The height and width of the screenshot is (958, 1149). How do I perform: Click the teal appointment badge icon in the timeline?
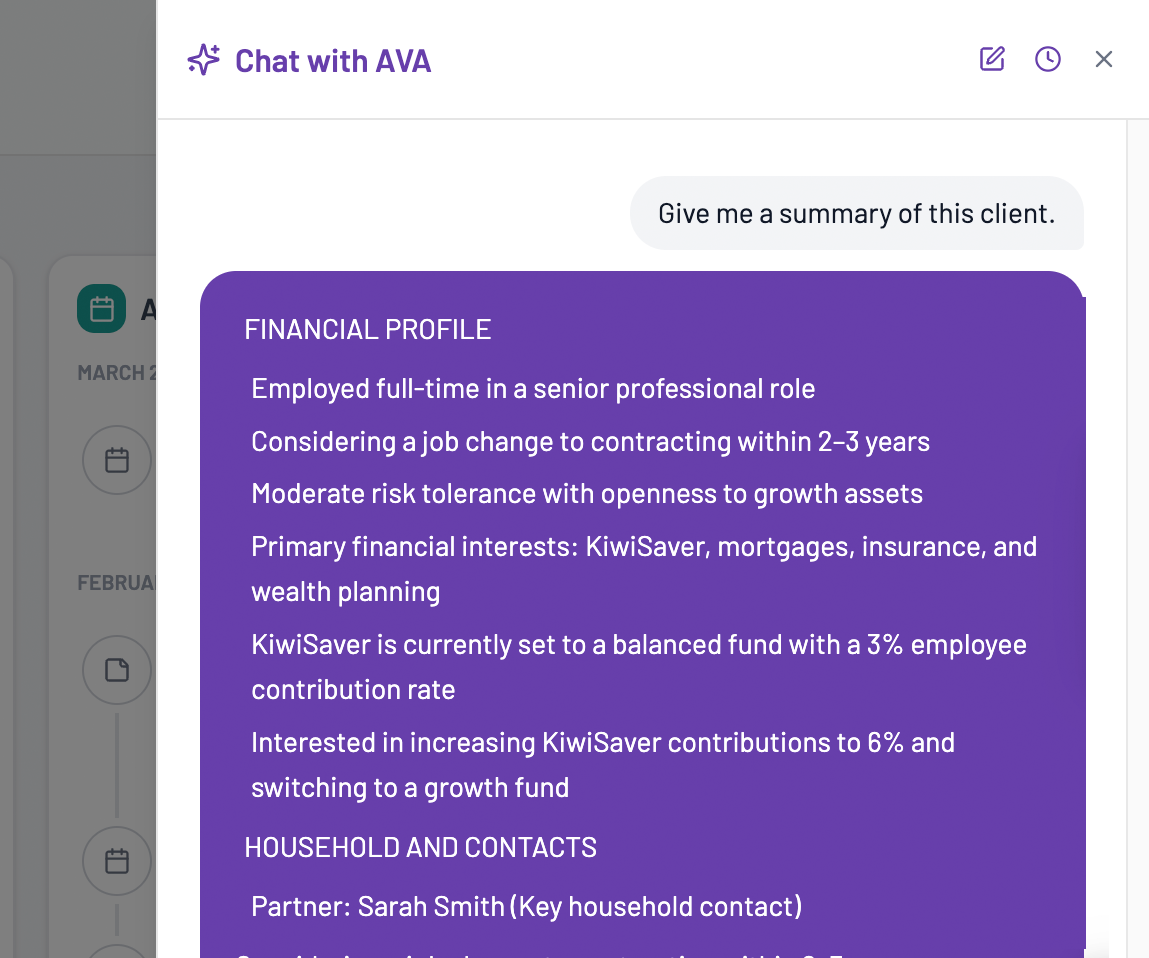(x=101, y=309)
